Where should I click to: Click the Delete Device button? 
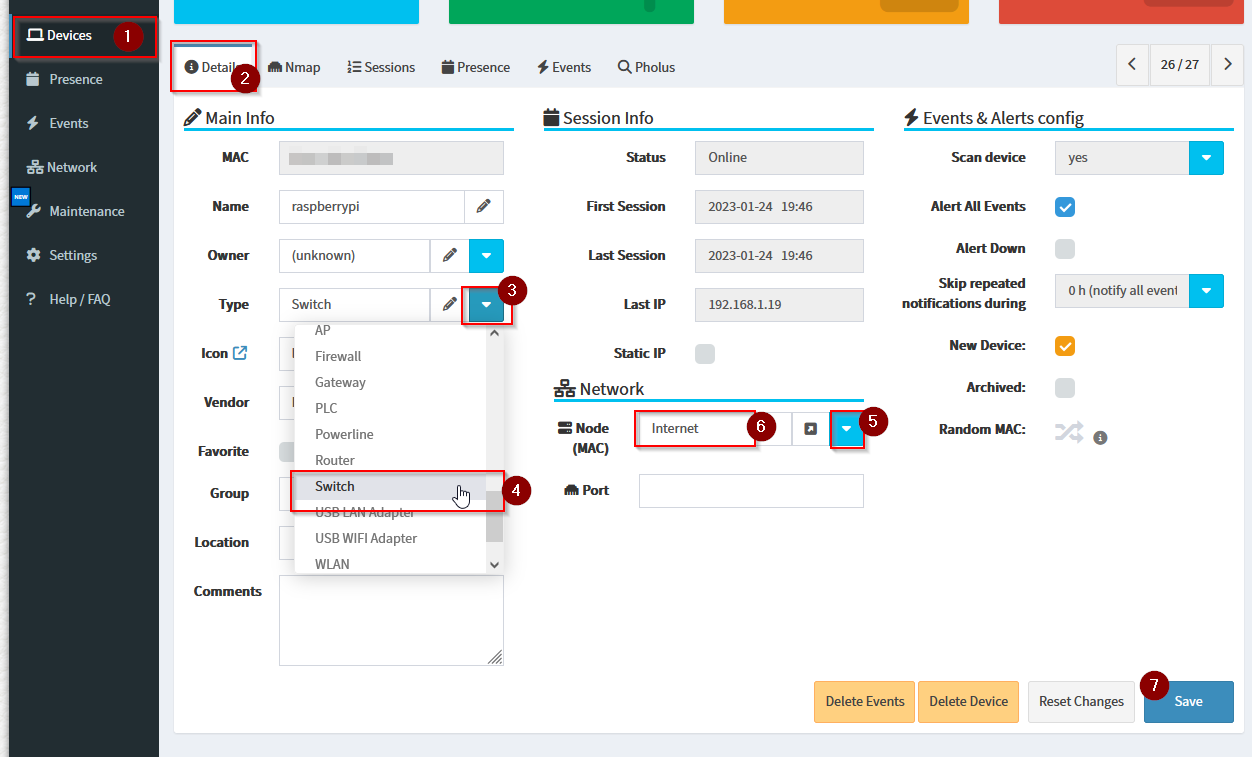click(x=968, y=701)
